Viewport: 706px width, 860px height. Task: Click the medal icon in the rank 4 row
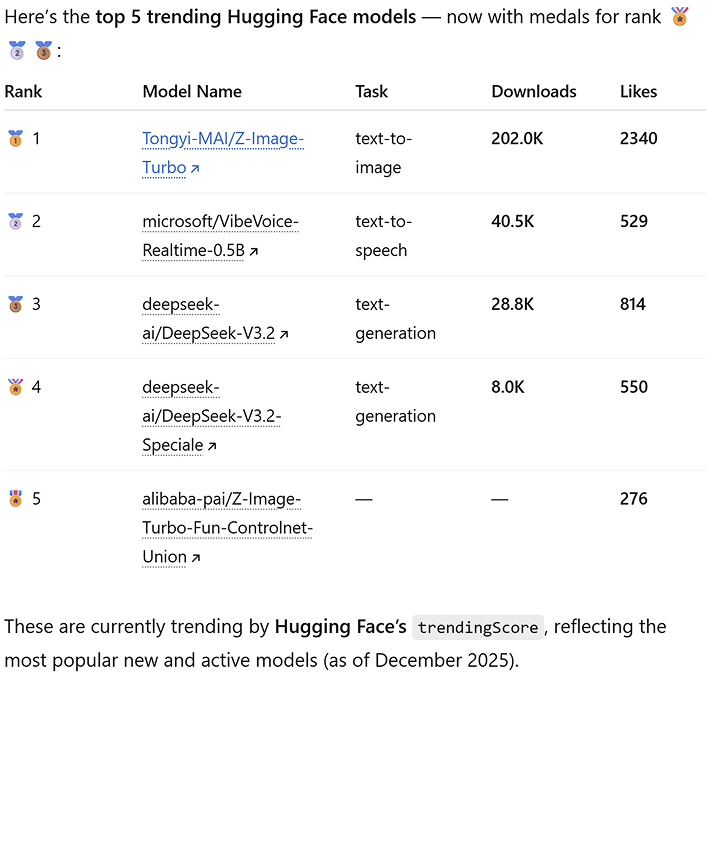(x=15, y=387)
